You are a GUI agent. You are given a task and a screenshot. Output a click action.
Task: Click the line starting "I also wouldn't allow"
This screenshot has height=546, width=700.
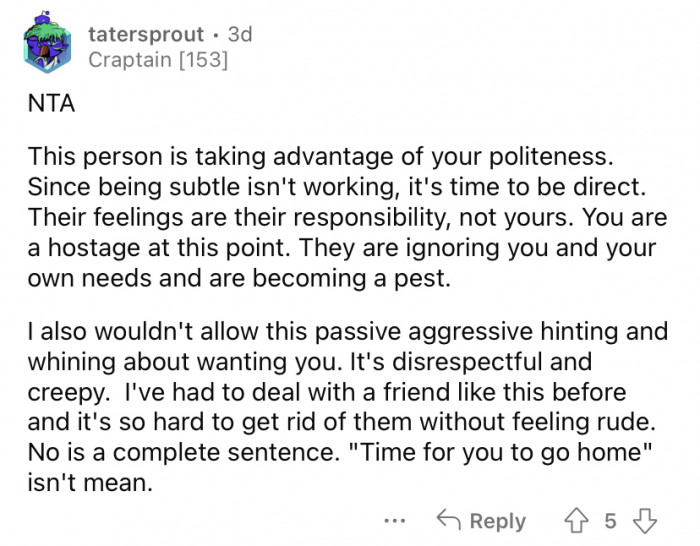tap(346, 332)
